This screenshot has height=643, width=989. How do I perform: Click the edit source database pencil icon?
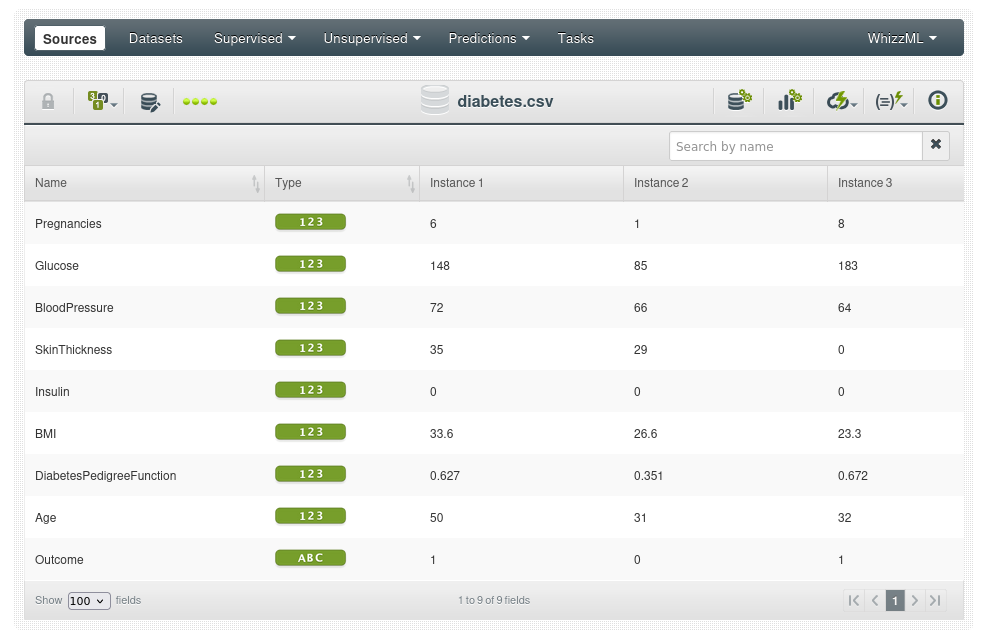pos(150,102)
